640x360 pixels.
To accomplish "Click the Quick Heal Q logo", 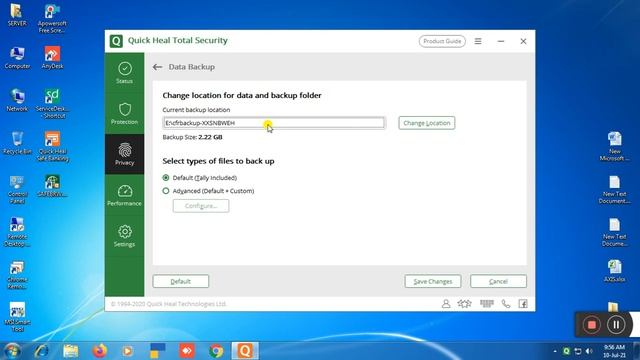I will [116, 41].
